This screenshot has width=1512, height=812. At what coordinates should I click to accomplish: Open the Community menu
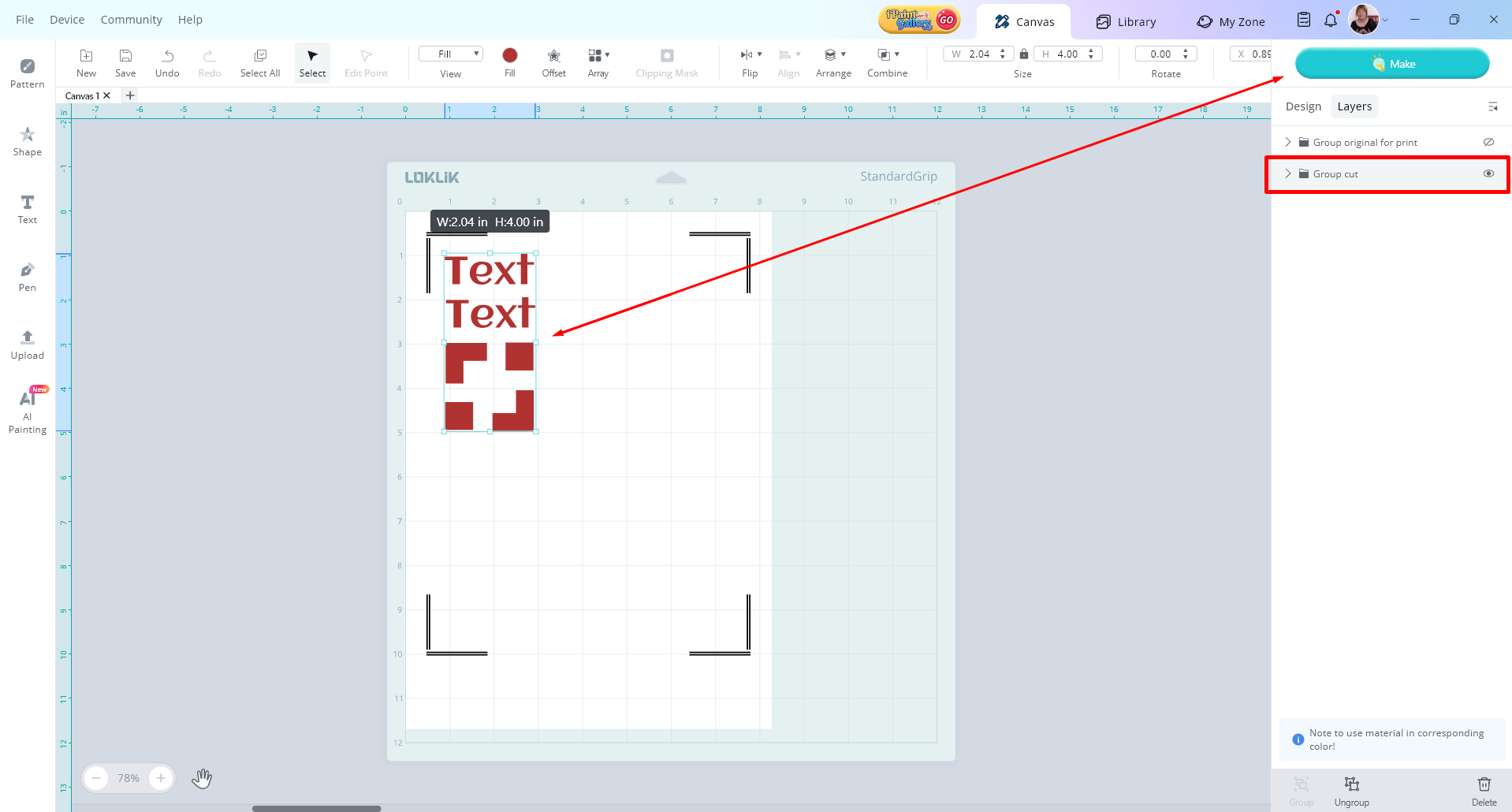pos(131,20)
